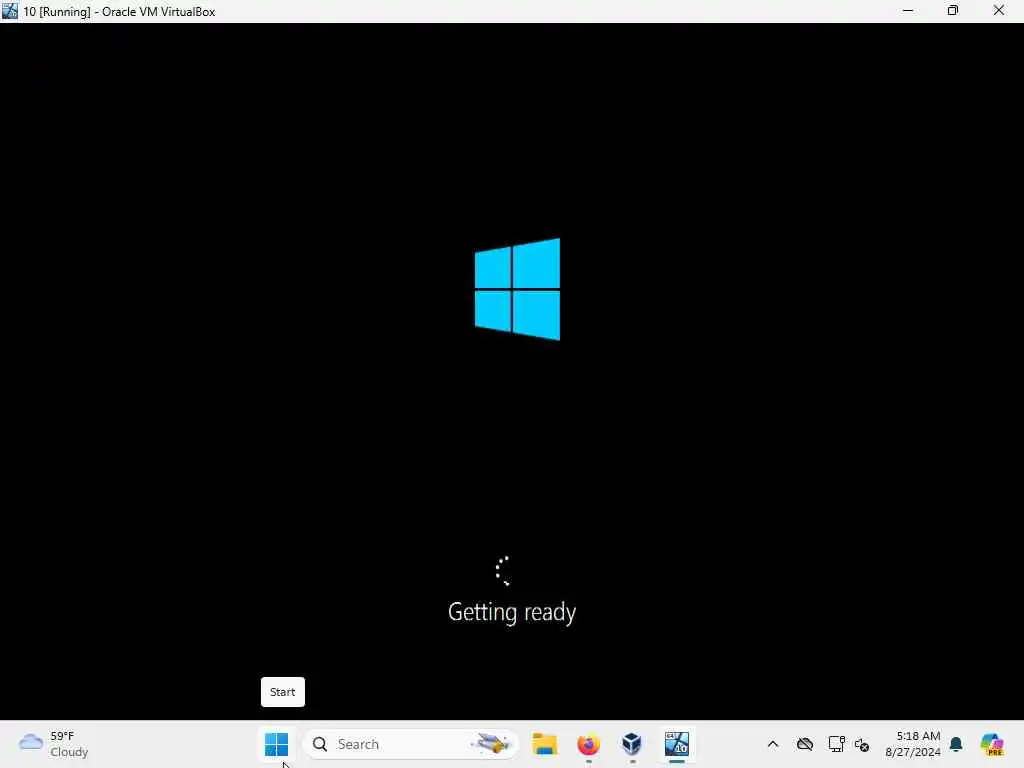
Task: Open File Explorer from the taskbar
Action: click(544, 744)
